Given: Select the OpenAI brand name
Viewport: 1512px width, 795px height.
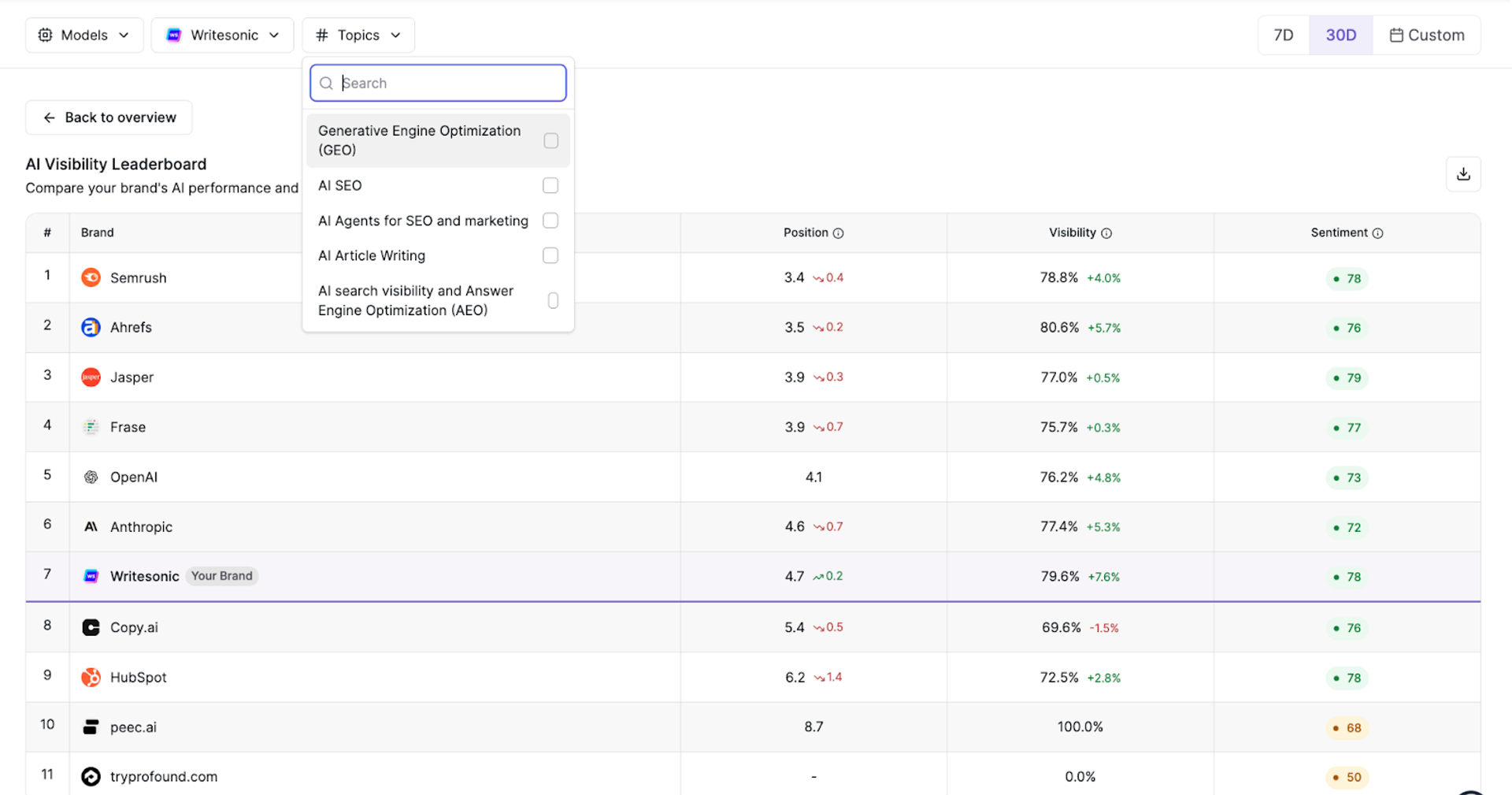Looking at the screenshot, I should click(134, 477).
